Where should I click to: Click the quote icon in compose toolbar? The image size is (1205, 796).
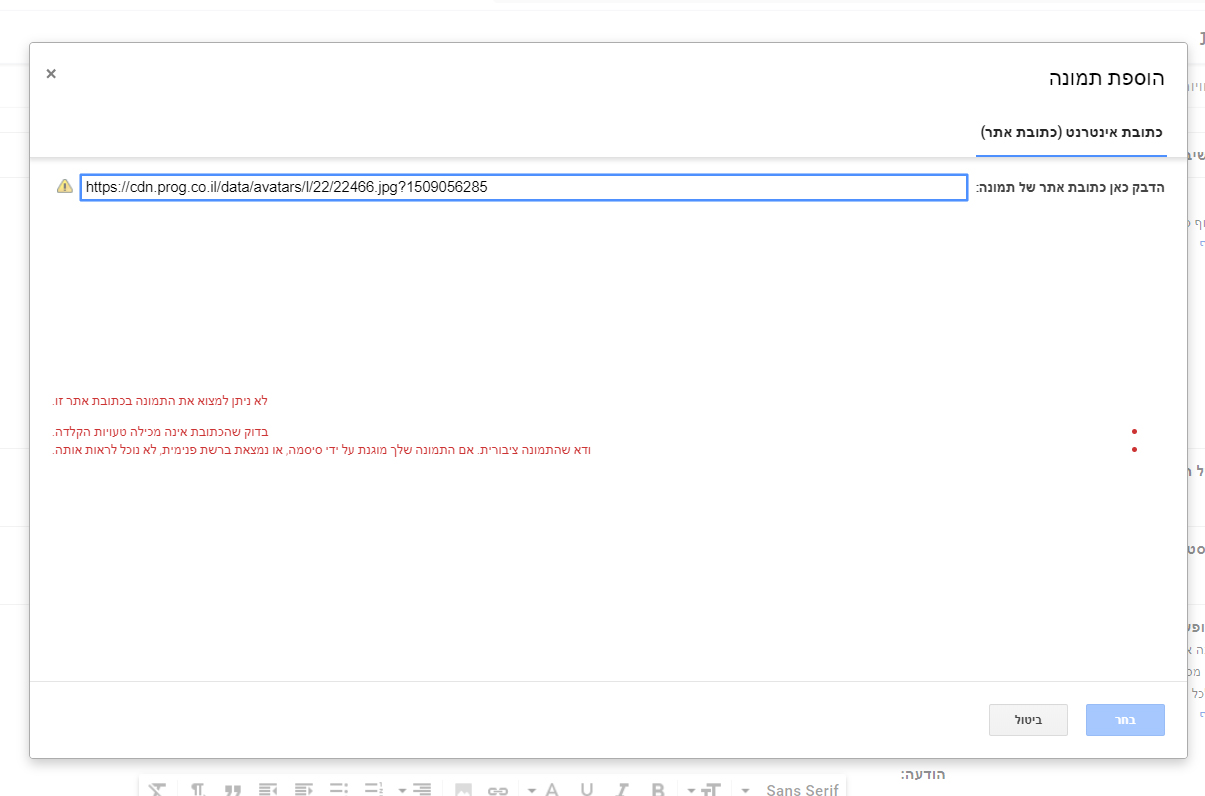pyautogui.click(x=233, y=790)
